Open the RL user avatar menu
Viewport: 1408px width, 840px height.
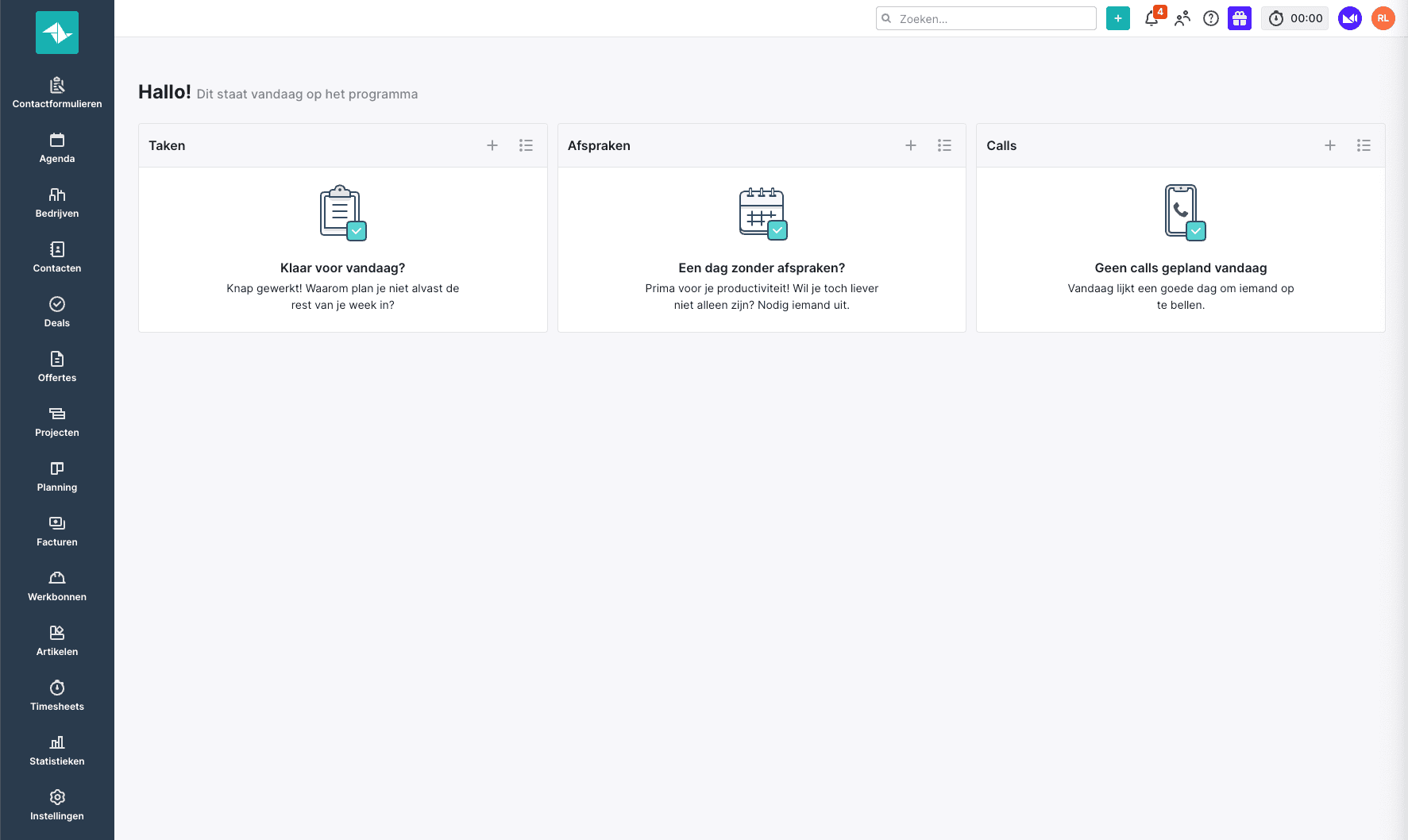click(1383, 18)
